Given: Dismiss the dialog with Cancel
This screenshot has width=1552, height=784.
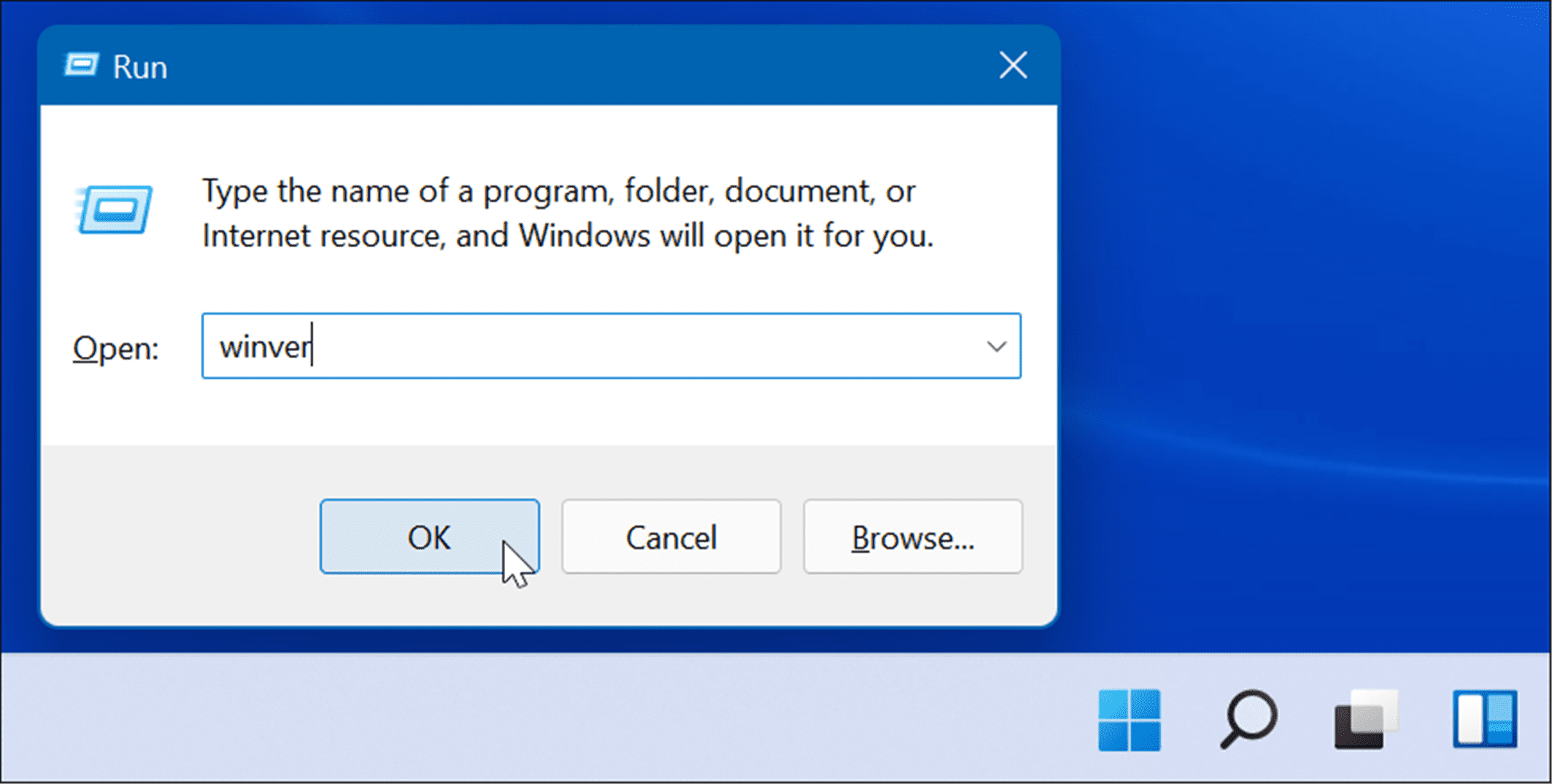Looking at the screenshot, I should tap(671, 537).
